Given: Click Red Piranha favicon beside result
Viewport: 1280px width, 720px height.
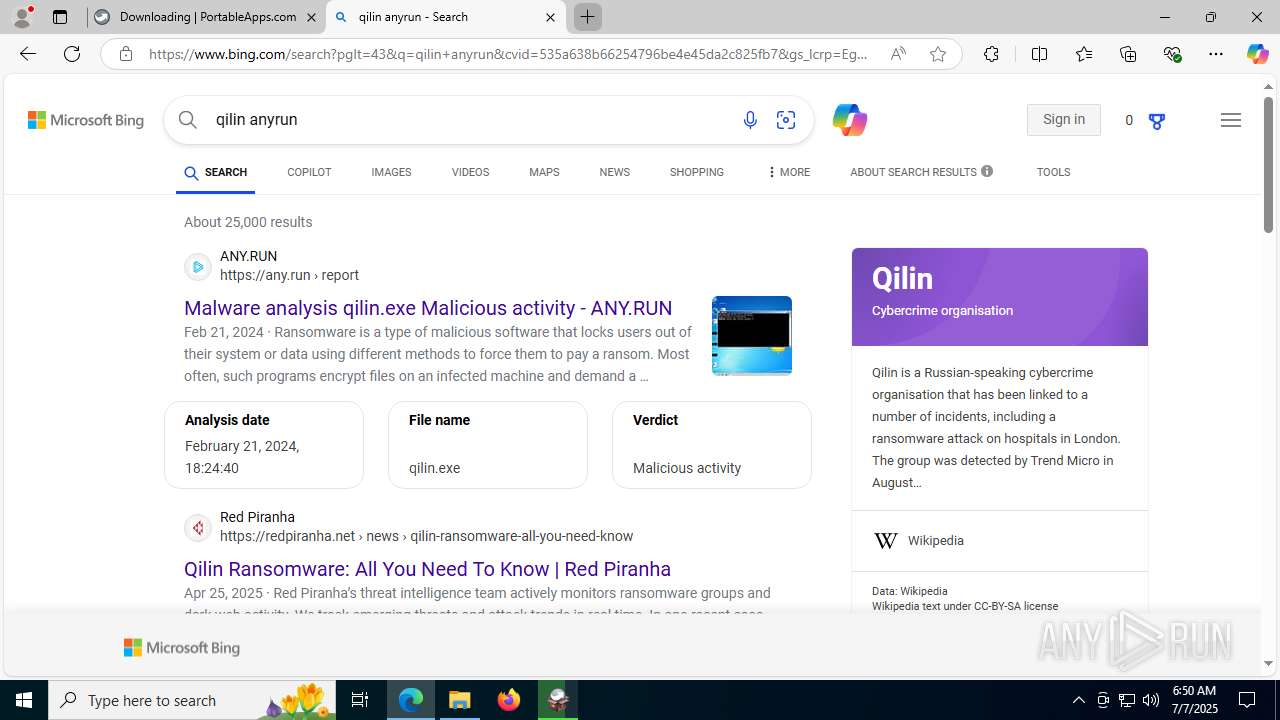Looking at the screenshot, I should coord(198,528).
